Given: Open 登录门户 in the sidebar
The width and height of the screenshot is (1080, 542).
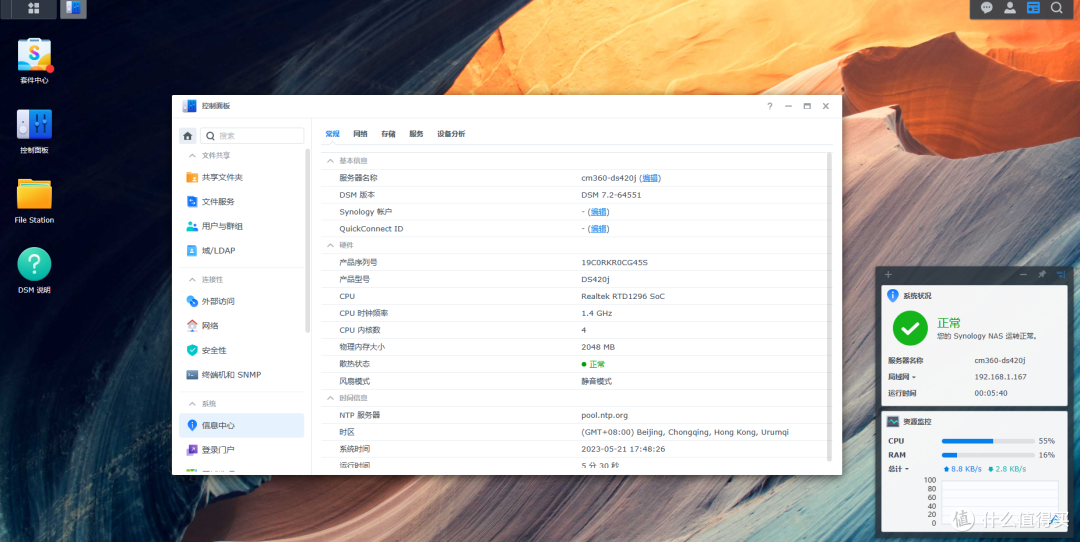Looking at the screenshot, I should (x=241, y=450).
